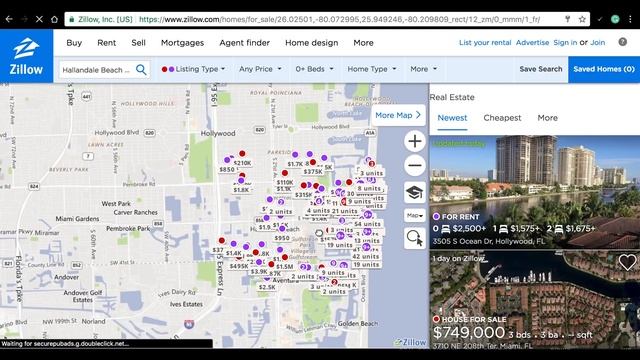Expand More Map view
Image resolution: width=640 pixels, height=360 pixels.
pyautogui.click(x=398, y=115)
